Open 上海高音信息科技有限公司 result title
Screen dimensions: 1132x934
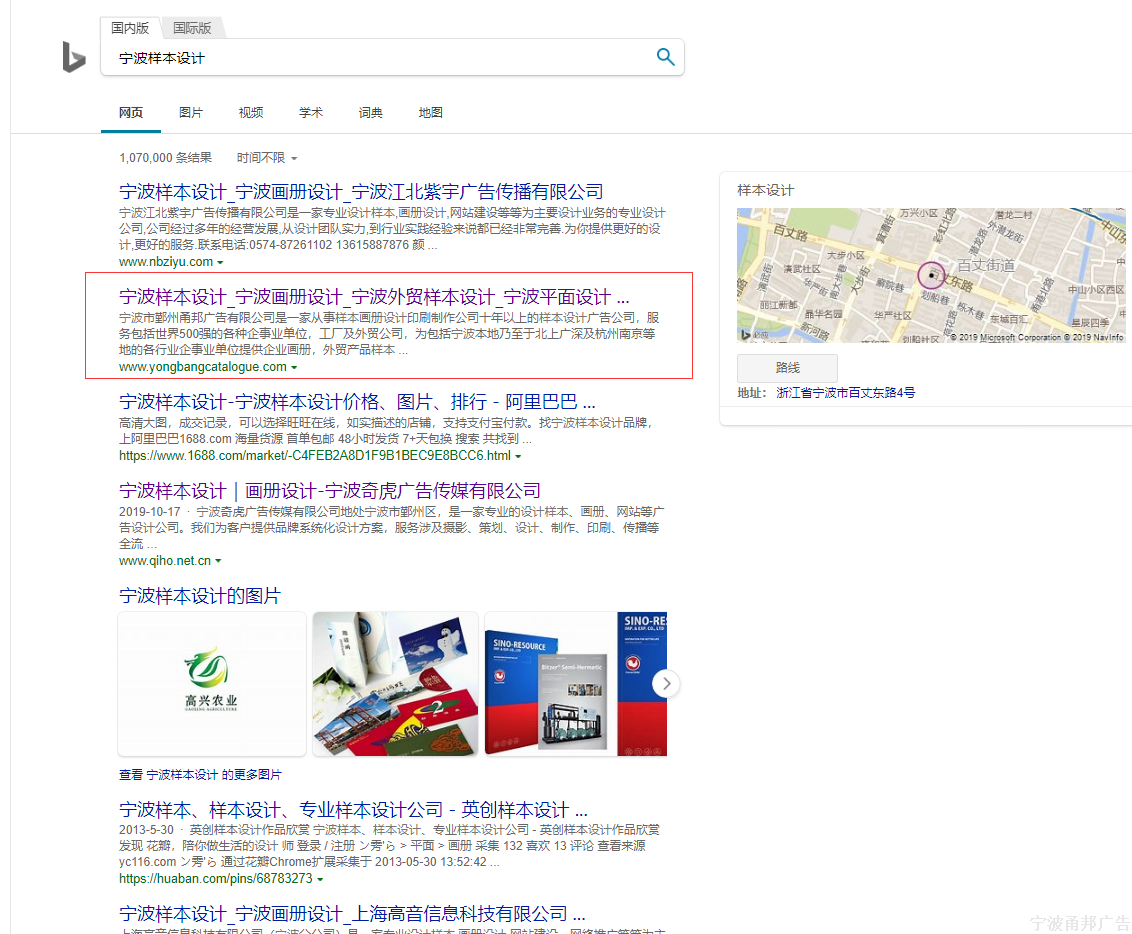coord(352,914)
